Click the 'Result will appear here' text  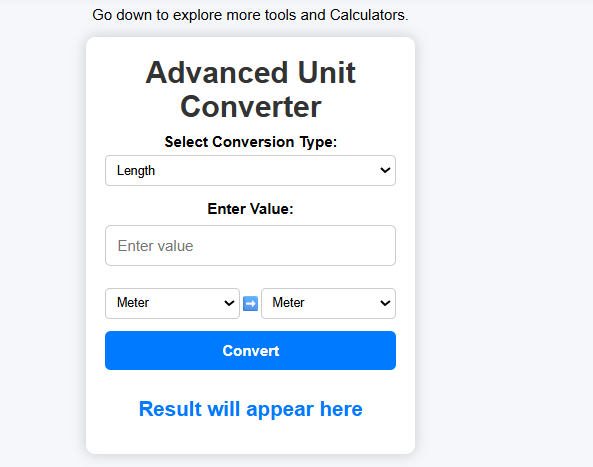tap(250, 409)
